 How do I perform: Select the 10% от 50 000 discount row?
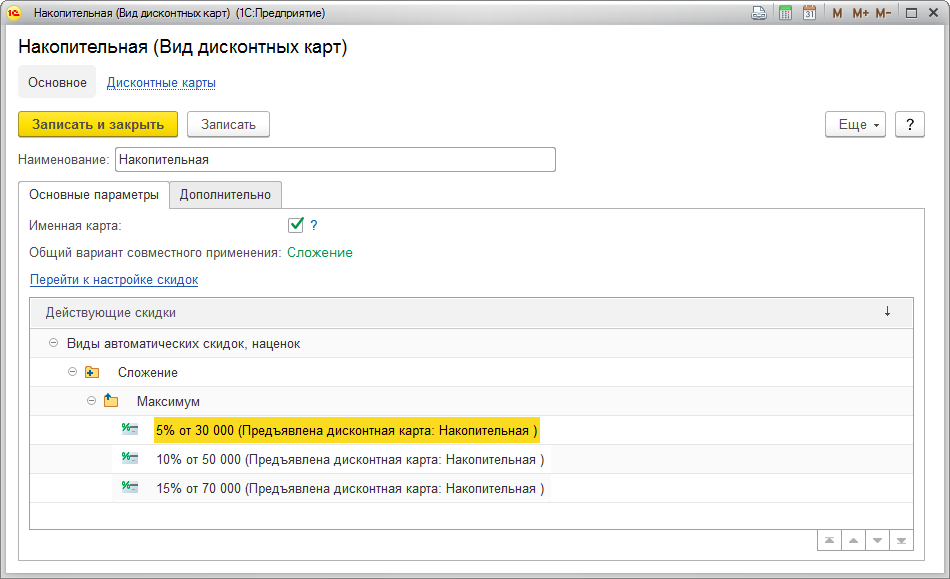(350, 460)
